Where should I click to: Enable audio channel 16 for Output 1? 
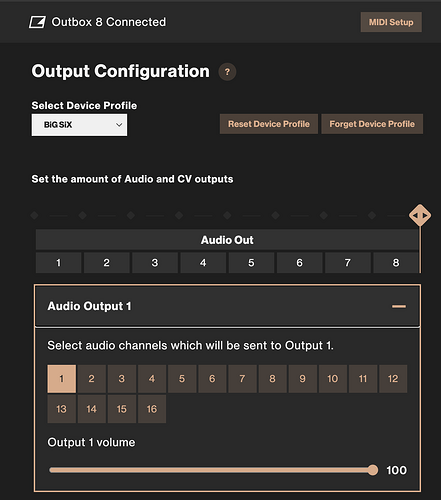pyautogui.click(x=152, y=409)
